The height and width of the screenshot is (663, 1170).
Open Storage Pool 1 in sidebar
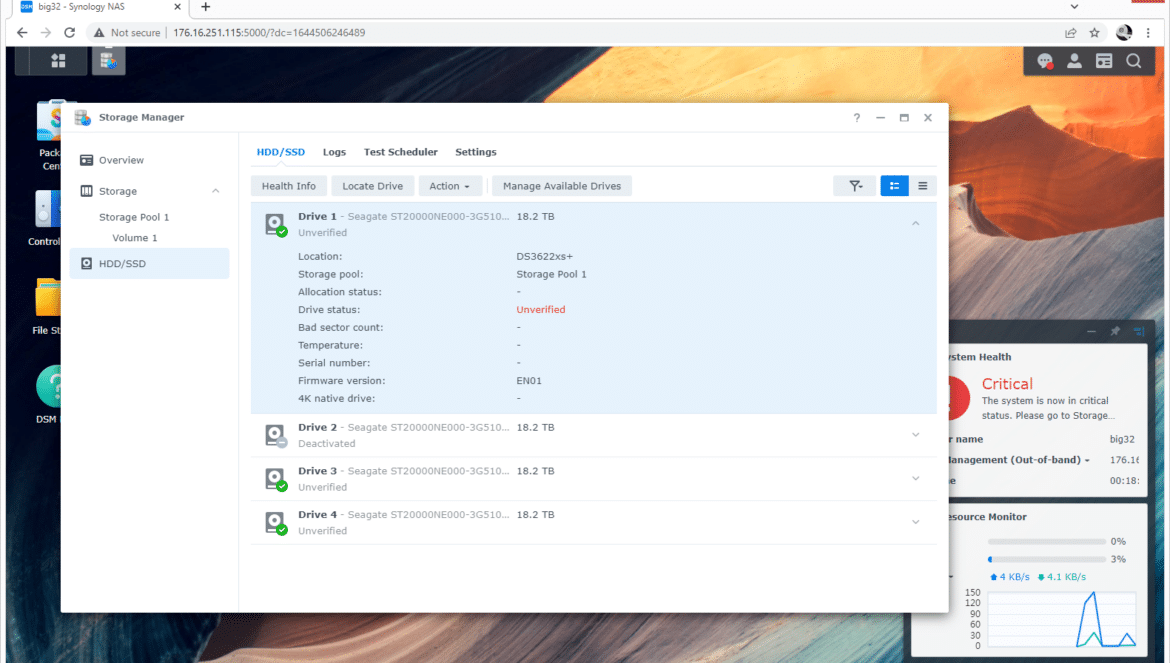tap(134, 217)
